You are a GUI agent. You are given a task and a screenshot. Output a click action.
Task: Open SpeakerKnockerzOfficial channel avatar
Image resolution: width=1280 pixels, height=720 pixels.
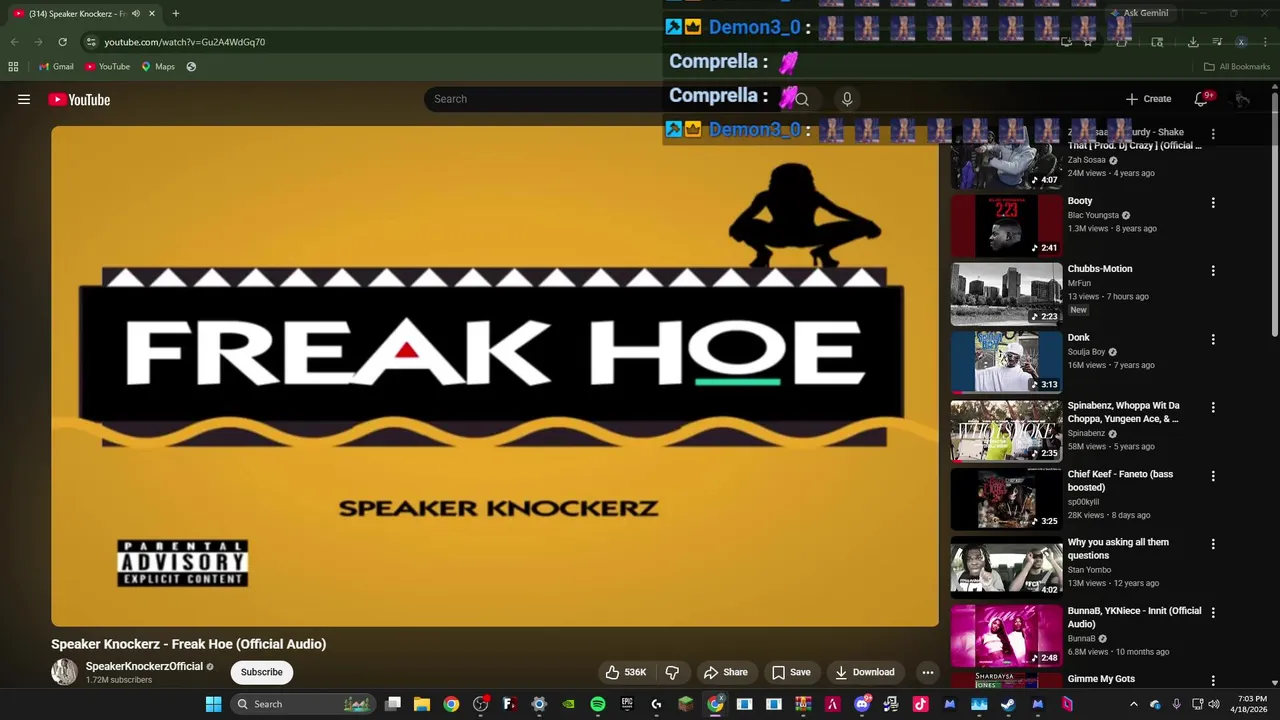[64, 672]
